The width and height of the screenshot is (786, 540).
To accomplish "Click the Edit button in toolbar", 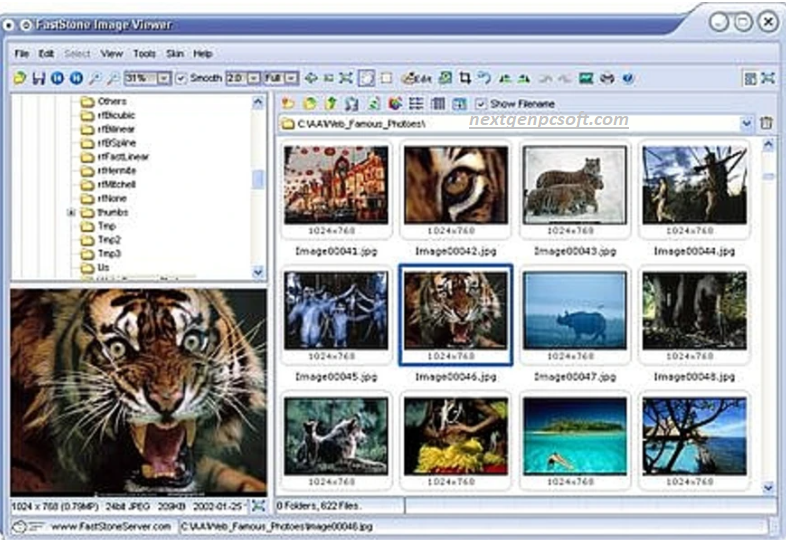I will pyautogui.click(x=417, y=78).
